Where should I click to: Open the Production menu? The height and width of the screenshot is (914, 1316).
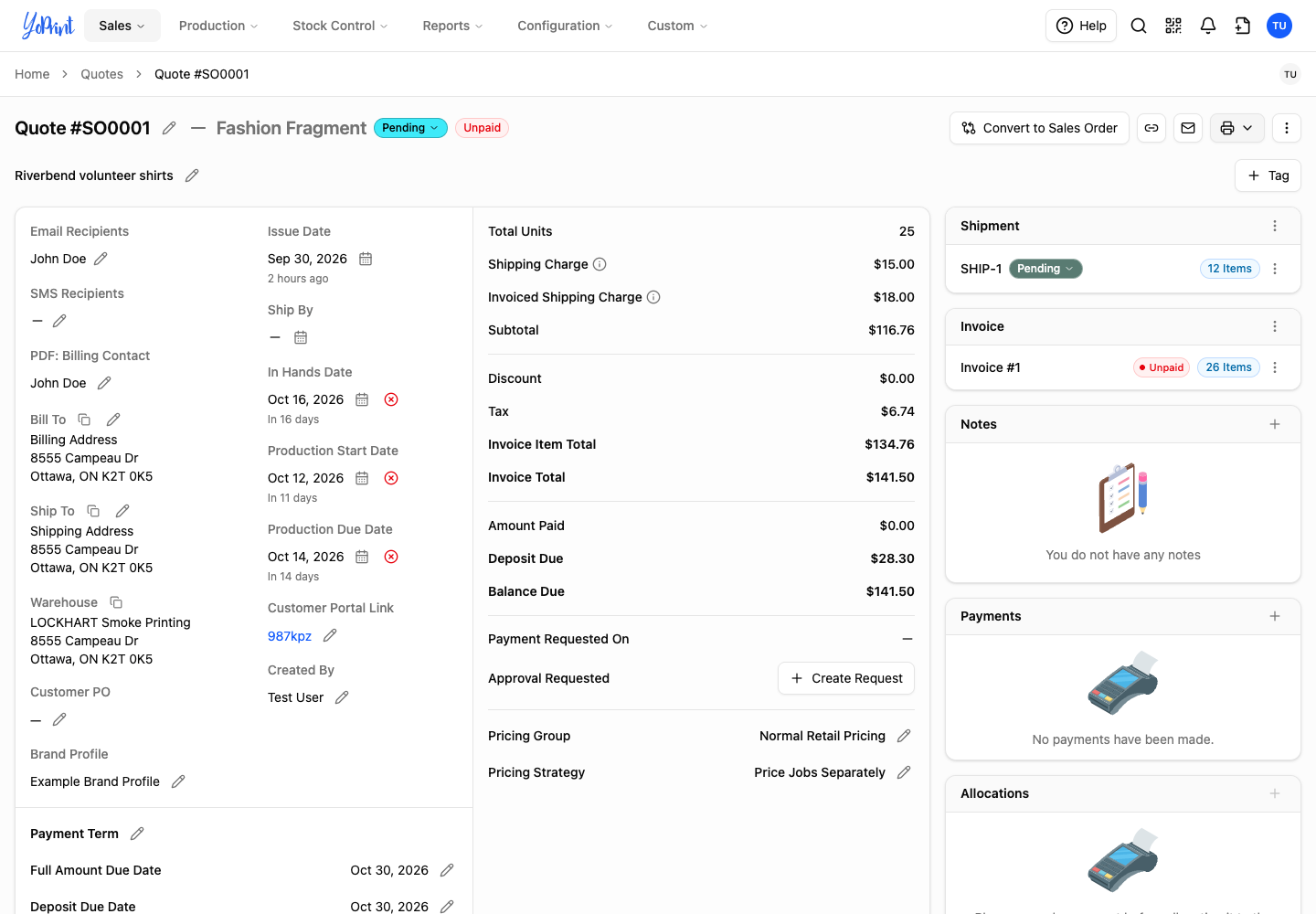[x=218, y=26]
